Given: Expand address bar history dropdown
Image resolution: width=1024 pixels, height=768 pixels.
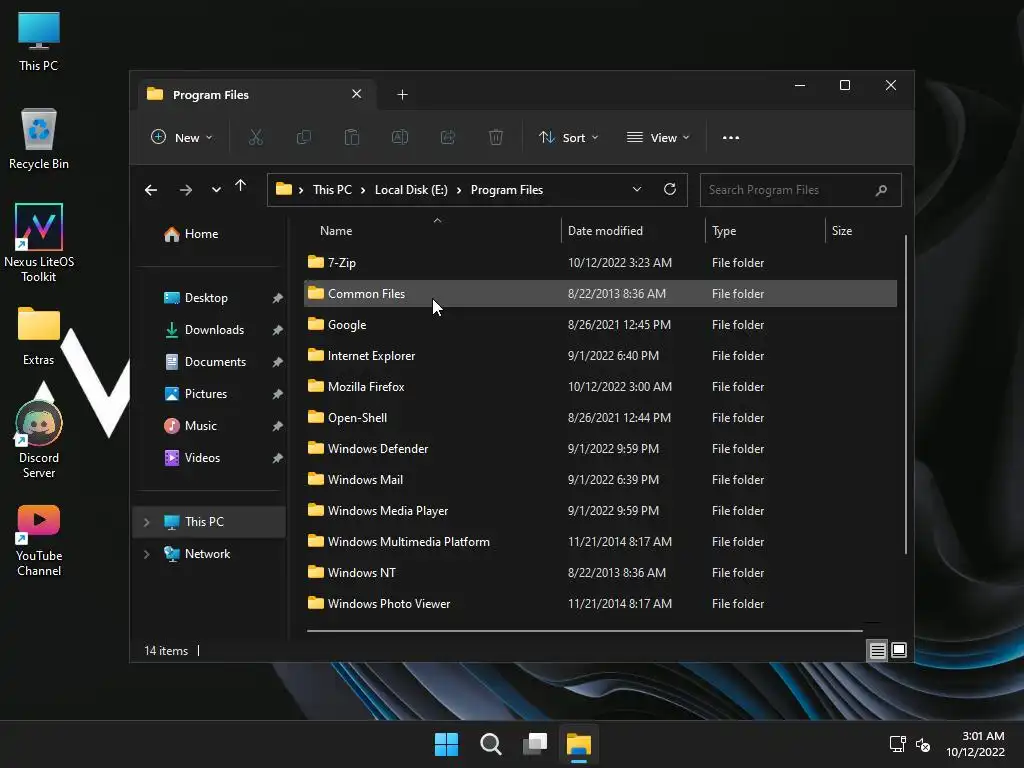Looking at the screenshot, I should tap(637, 189).
